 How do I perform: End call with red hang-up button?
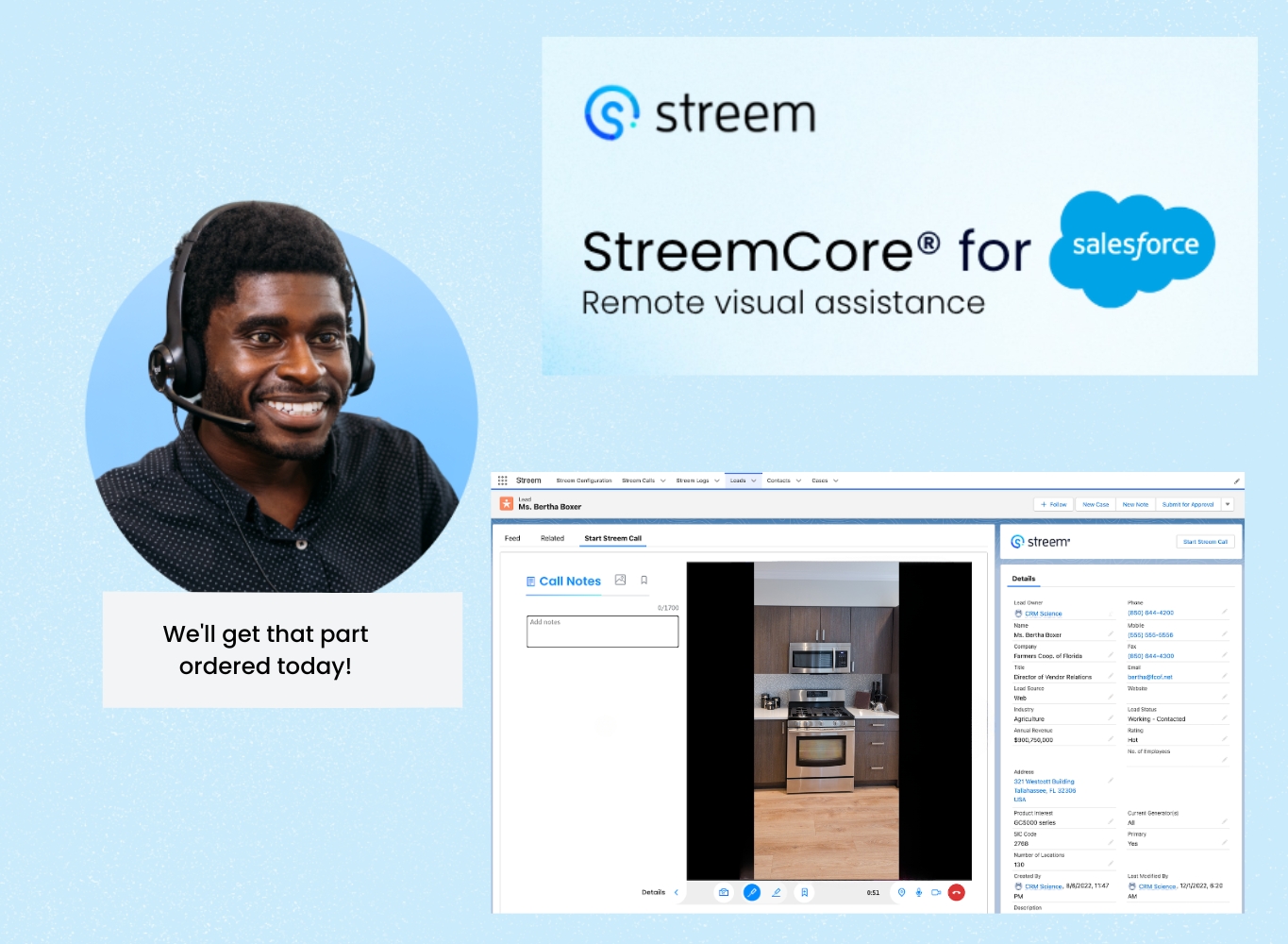coord(956,892)
